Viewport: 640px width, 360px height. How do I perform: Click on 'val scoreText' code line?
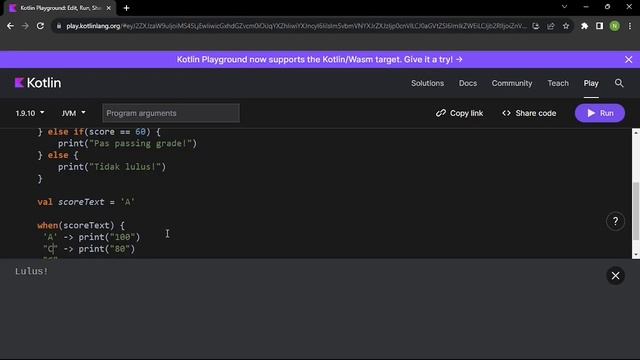point(86,202)
